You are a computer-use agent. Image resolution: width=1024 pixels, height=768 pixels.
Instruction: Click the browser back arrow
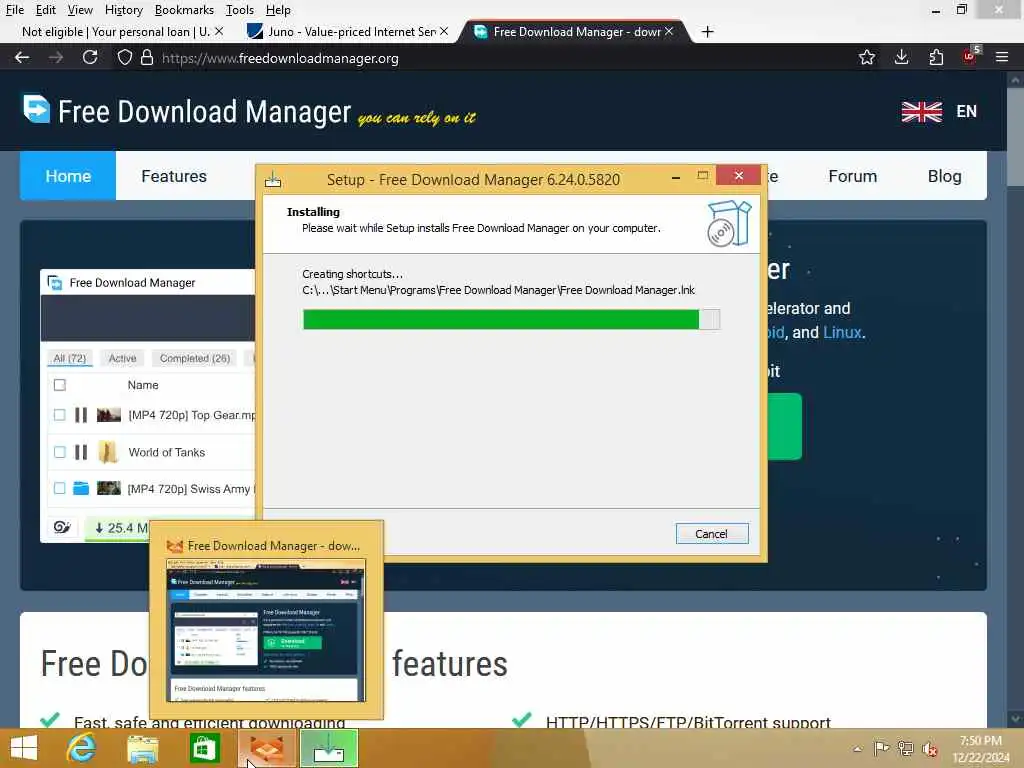tap(22, 57)
